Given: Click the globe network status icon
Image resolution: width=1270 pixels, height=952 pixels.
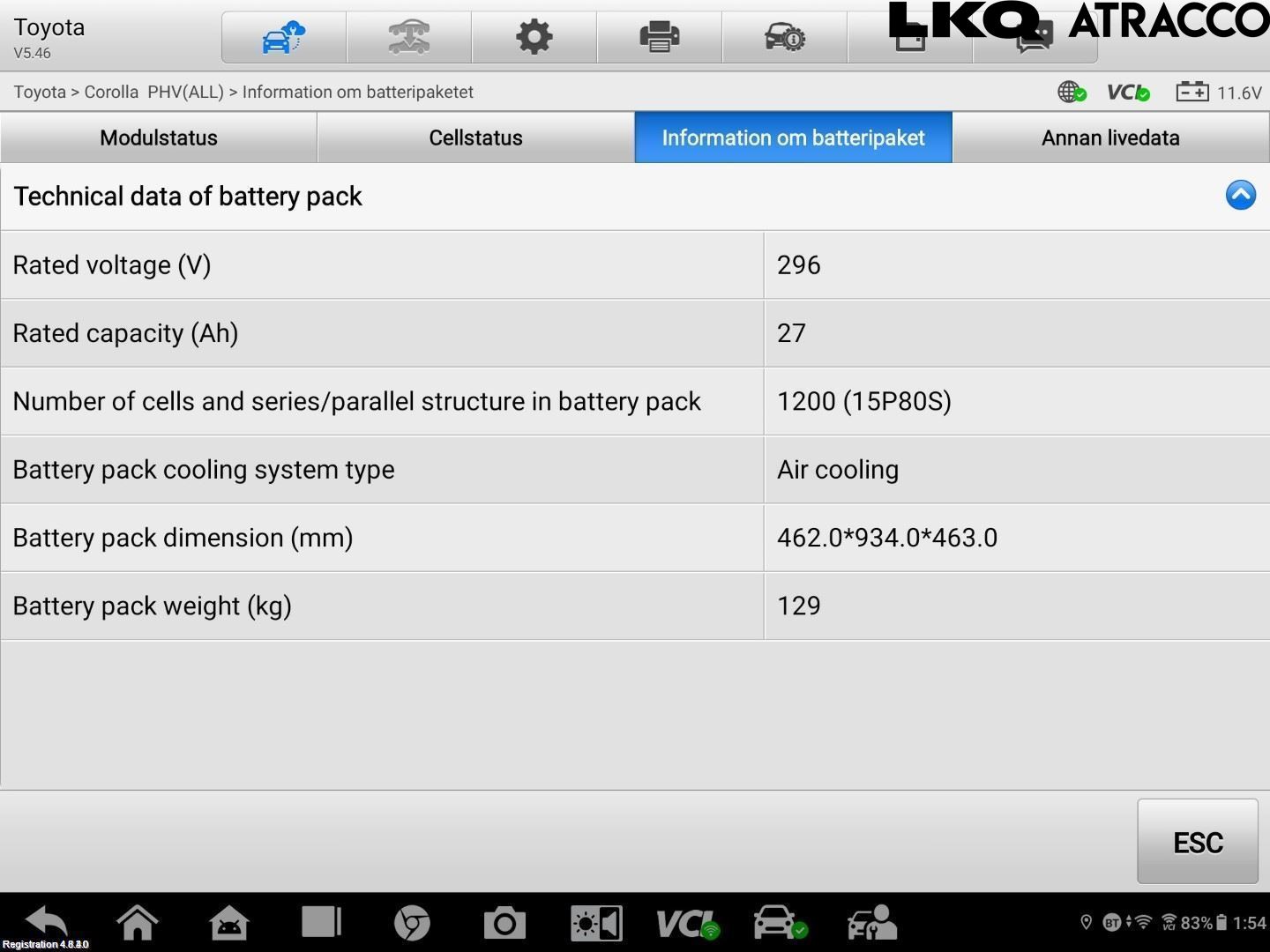Looking at the screenshot, I should 1071,92.
